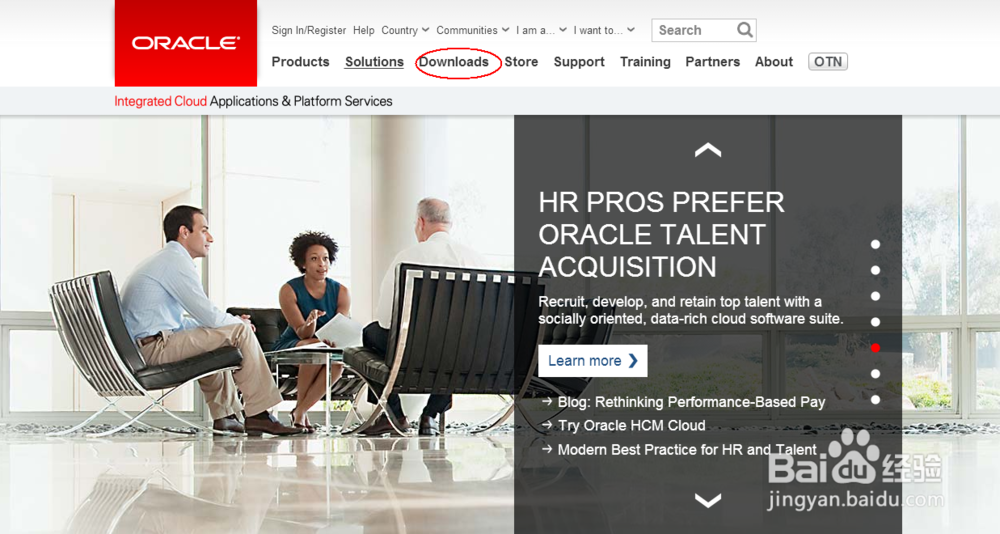Open the Products menu

pyautogui.click(x=300, y=62)
